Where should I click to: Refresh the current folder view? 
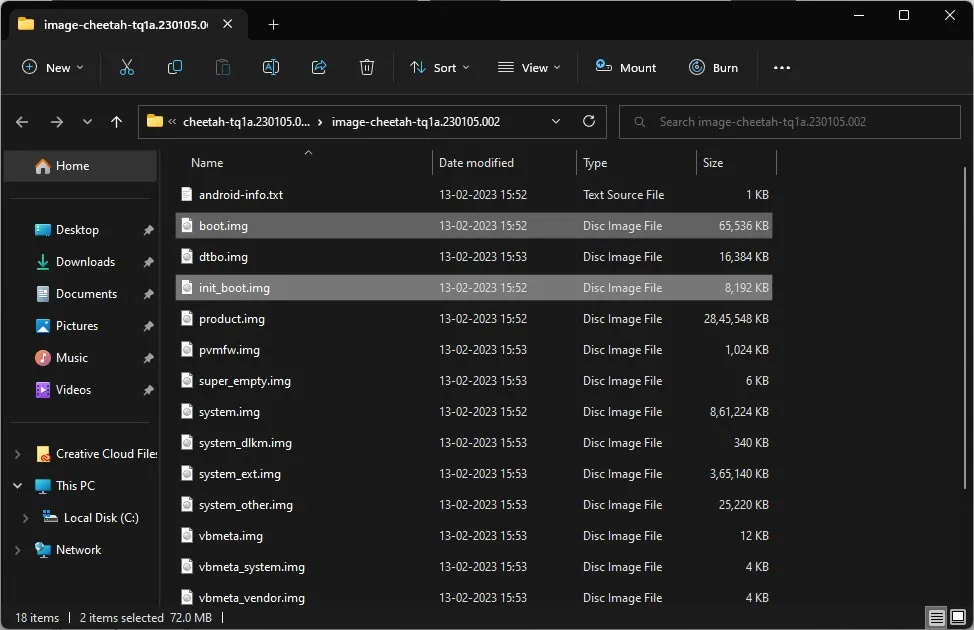click(x=589, y=122)
